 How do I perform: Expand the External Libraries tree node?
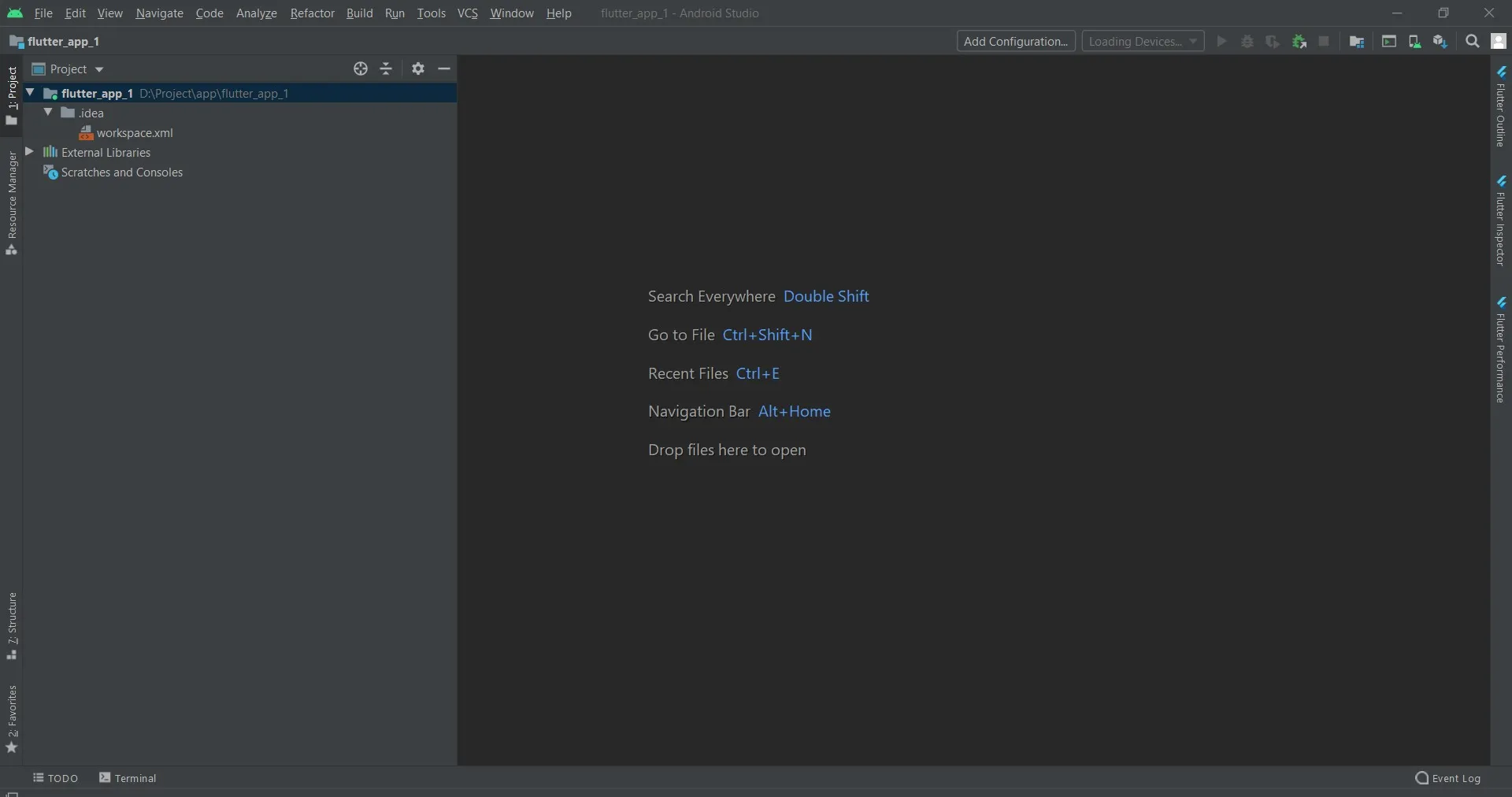29,152
